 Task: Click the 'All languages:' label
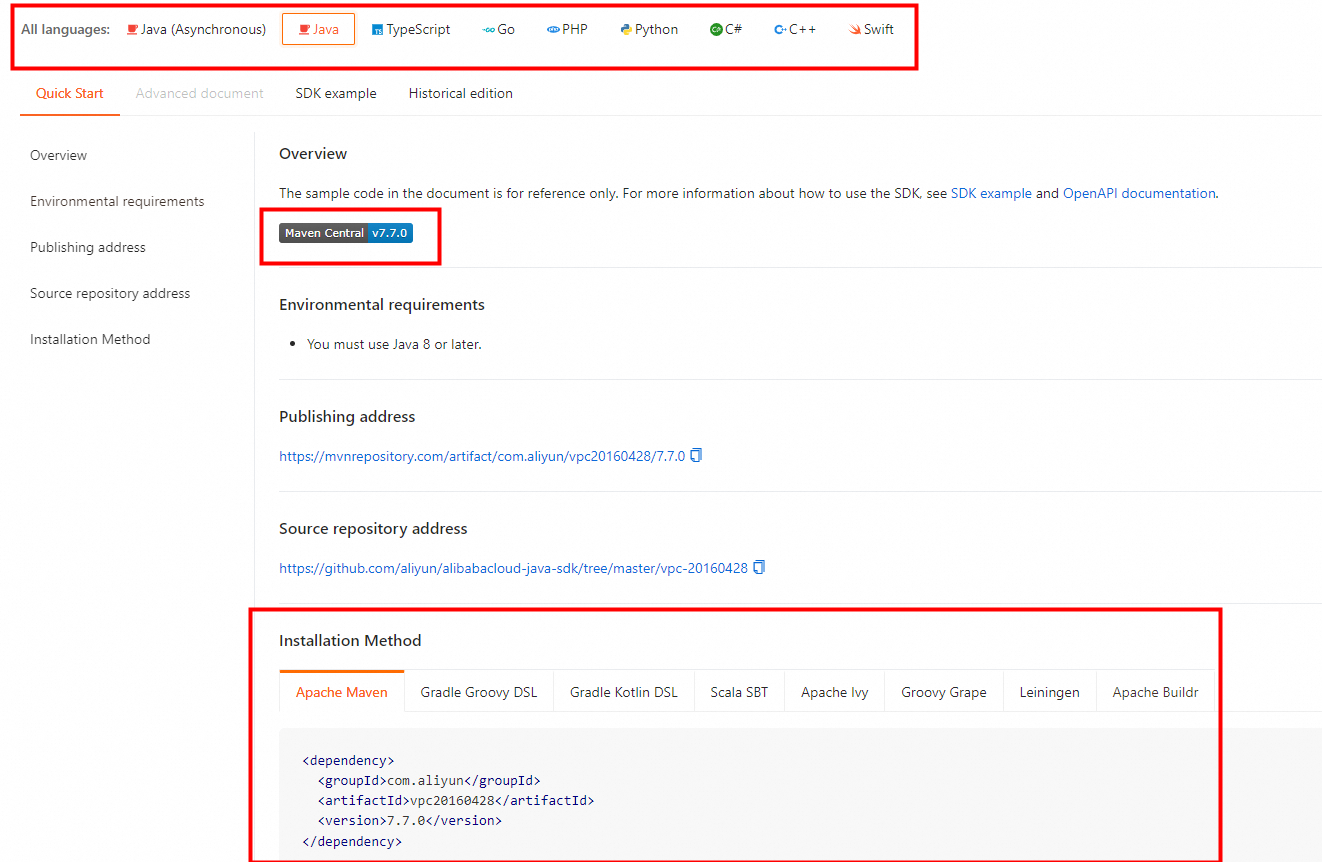click(x=66, y=29)
